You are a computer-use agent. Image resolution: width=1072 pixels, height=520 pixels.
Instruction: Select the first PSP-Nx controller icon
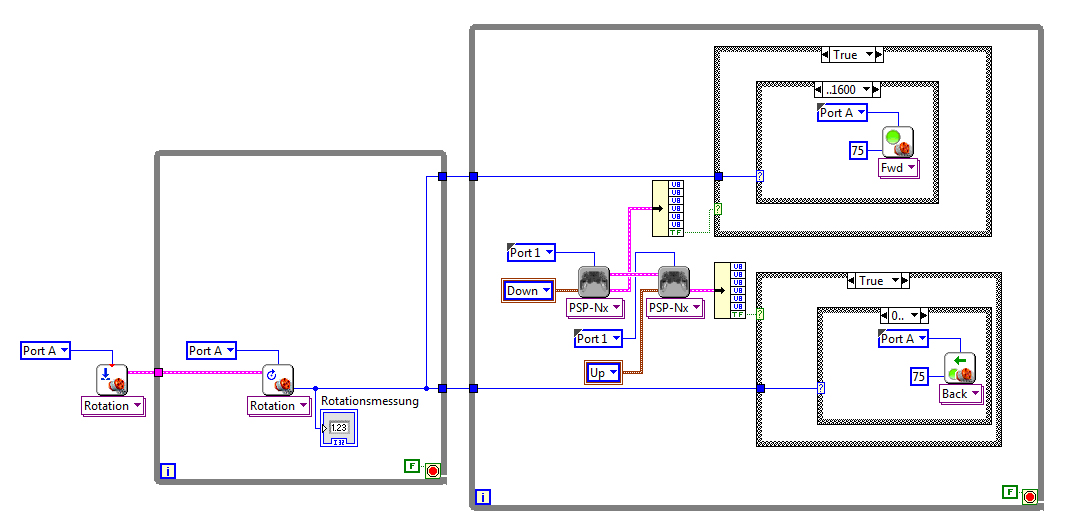594,282
